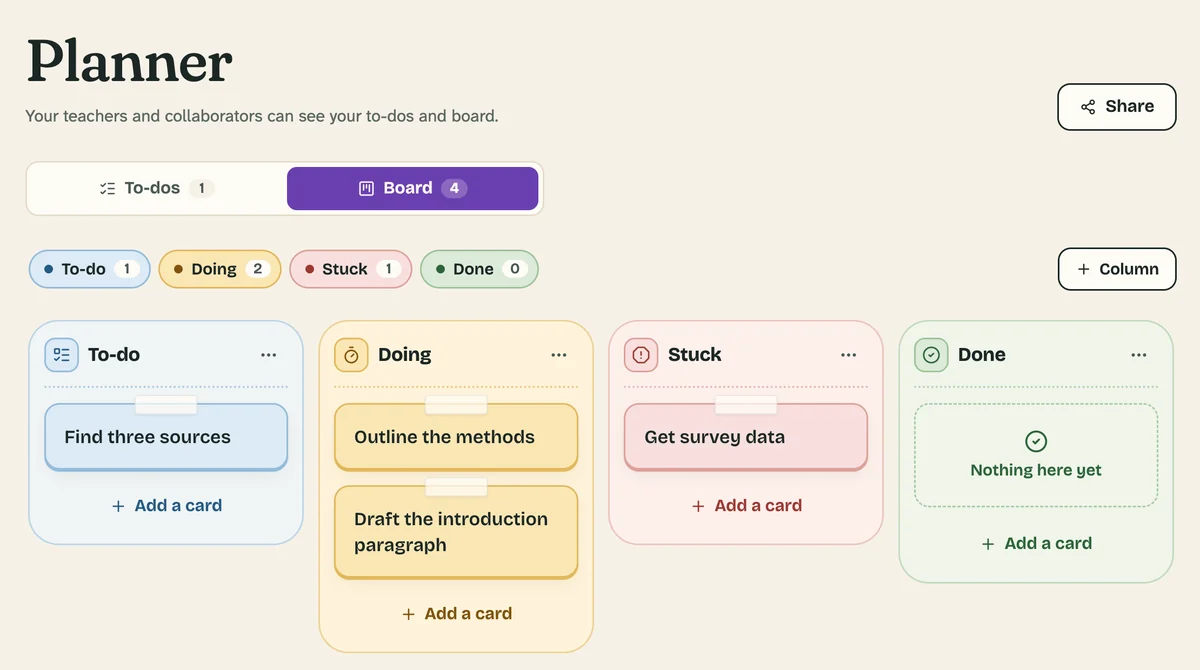
Task: Toggle the Stuck filter chip
Action: tap(350, 269)
